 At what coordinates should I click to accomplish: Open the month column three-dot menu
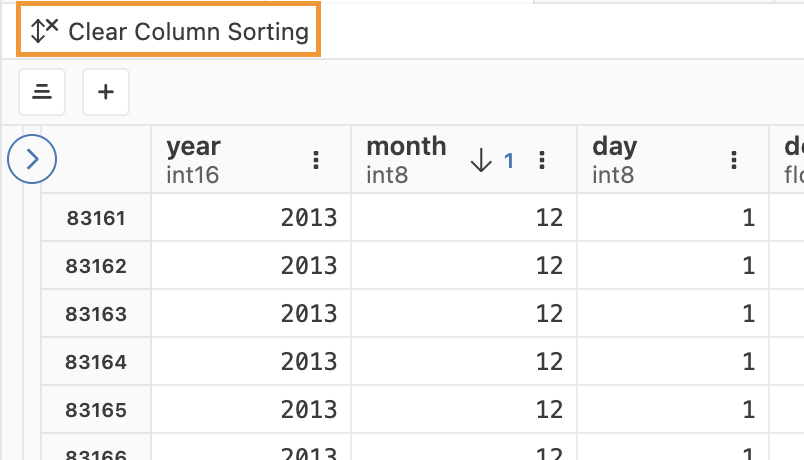coord(542,160)
